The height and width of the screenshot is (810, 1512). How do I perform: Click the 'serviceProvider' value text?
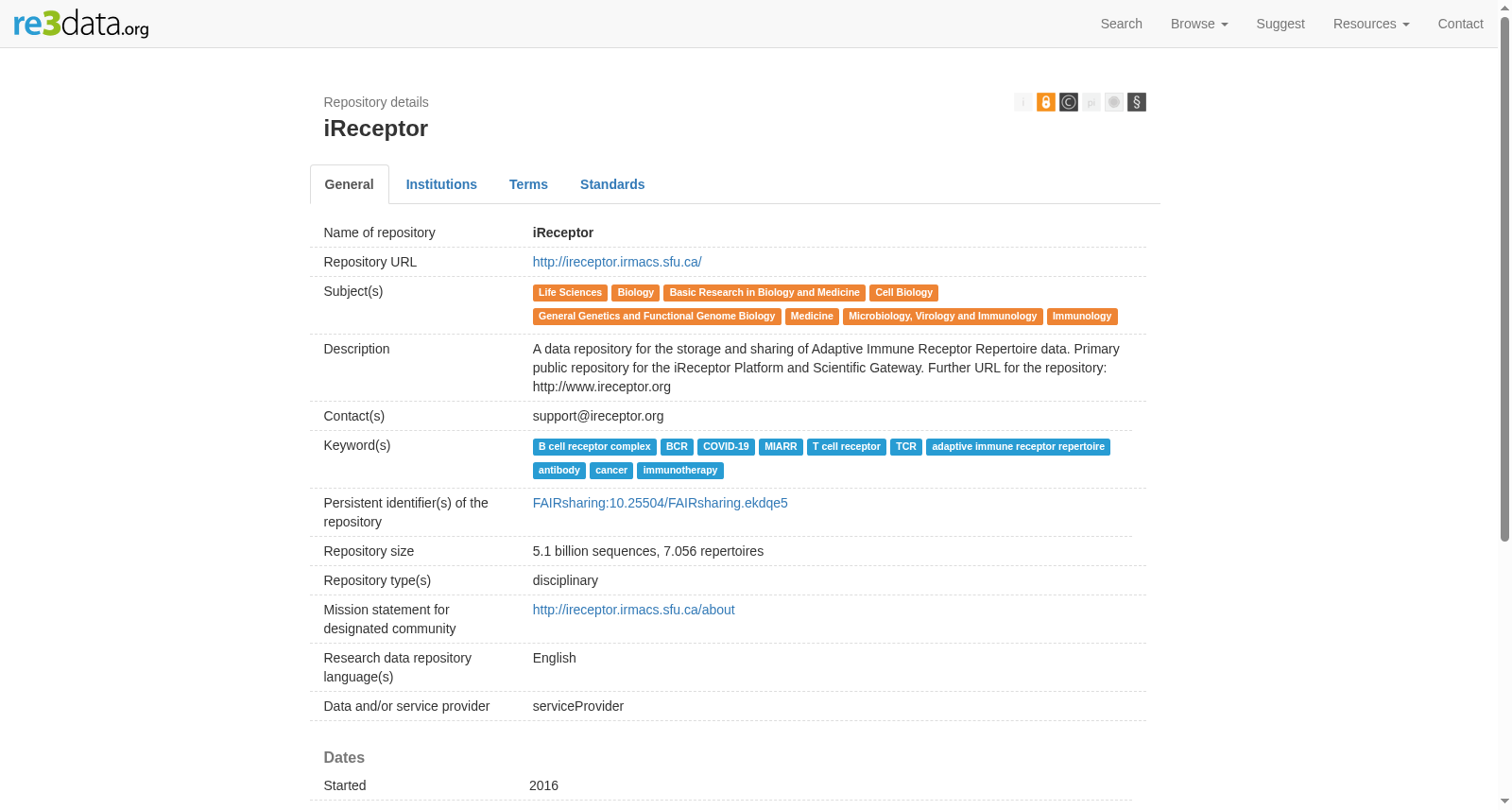(x=578, y=706)
